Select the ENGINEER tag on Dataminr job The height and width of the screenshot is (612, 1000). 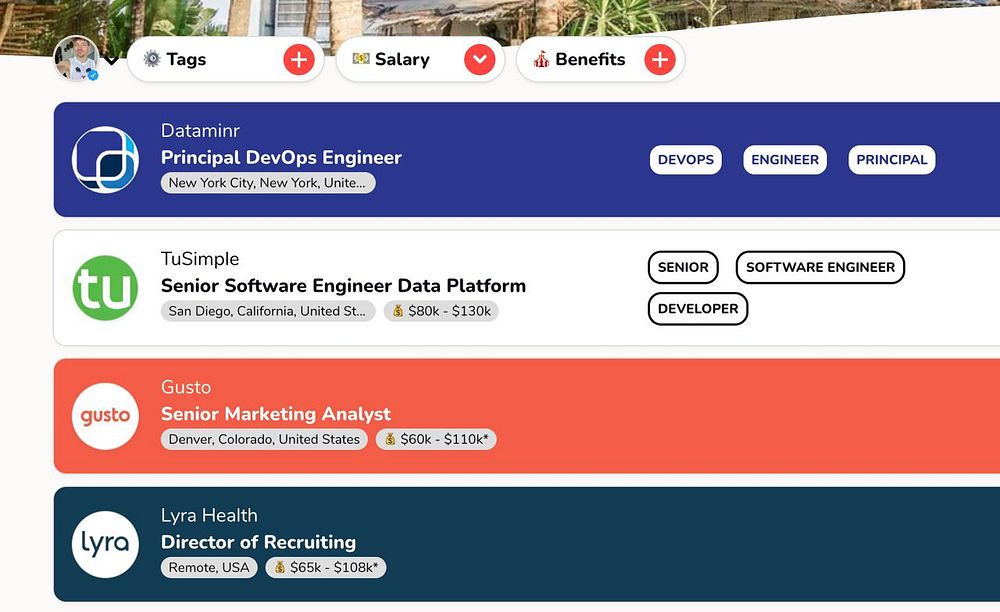(x=785, y=160)
